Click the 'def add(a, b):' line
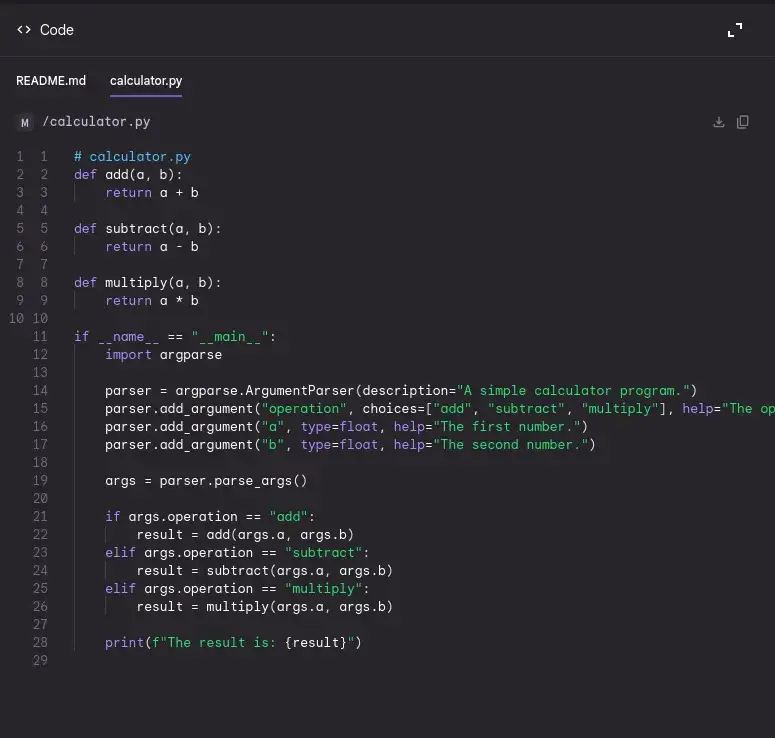Screen dimensions: 775x738 click(x=128, y=174)
